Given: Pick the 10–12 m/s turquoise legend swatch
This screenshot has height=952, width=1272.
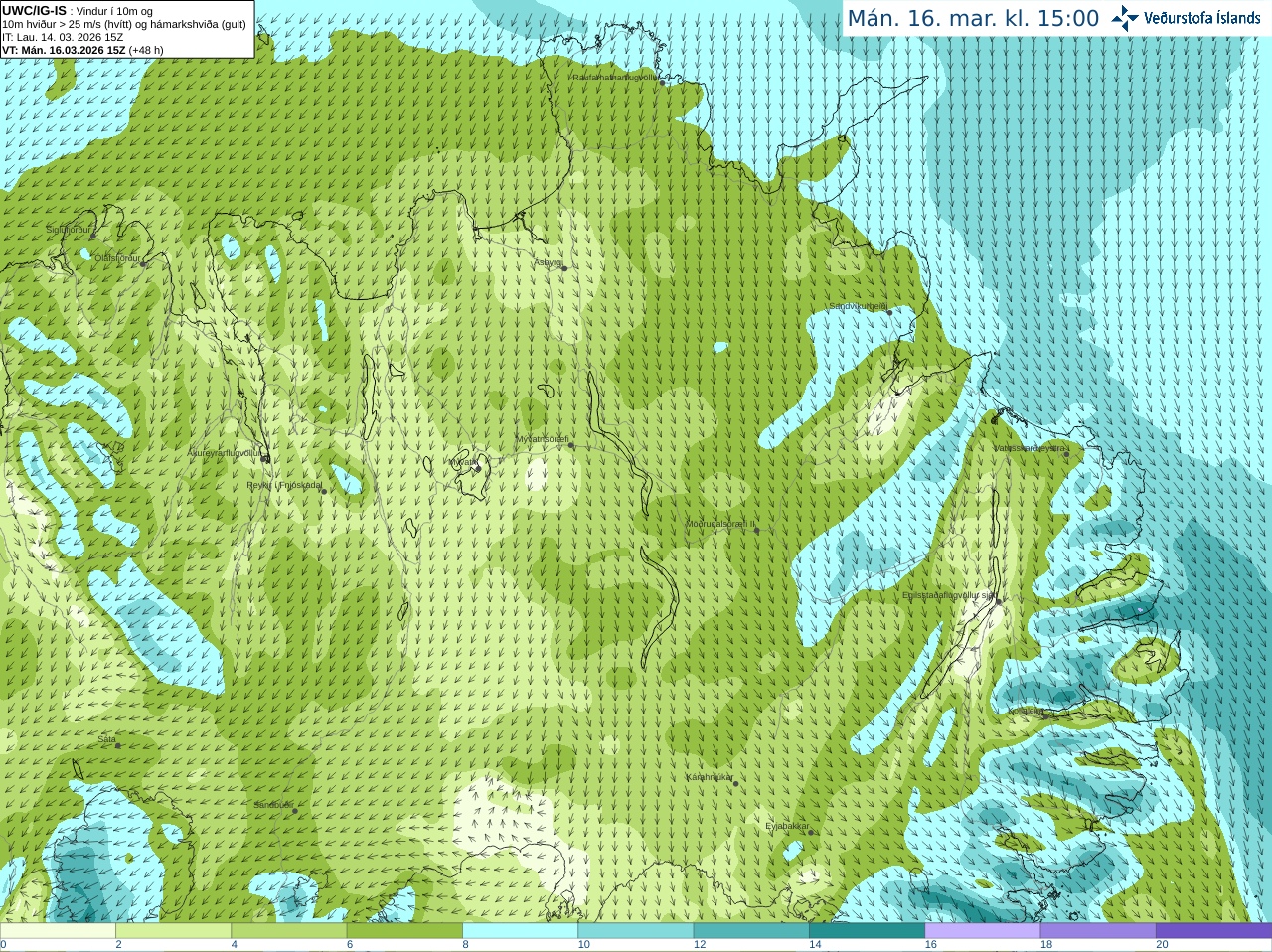Looking at the screenshot, I should [x=636, y=931].
